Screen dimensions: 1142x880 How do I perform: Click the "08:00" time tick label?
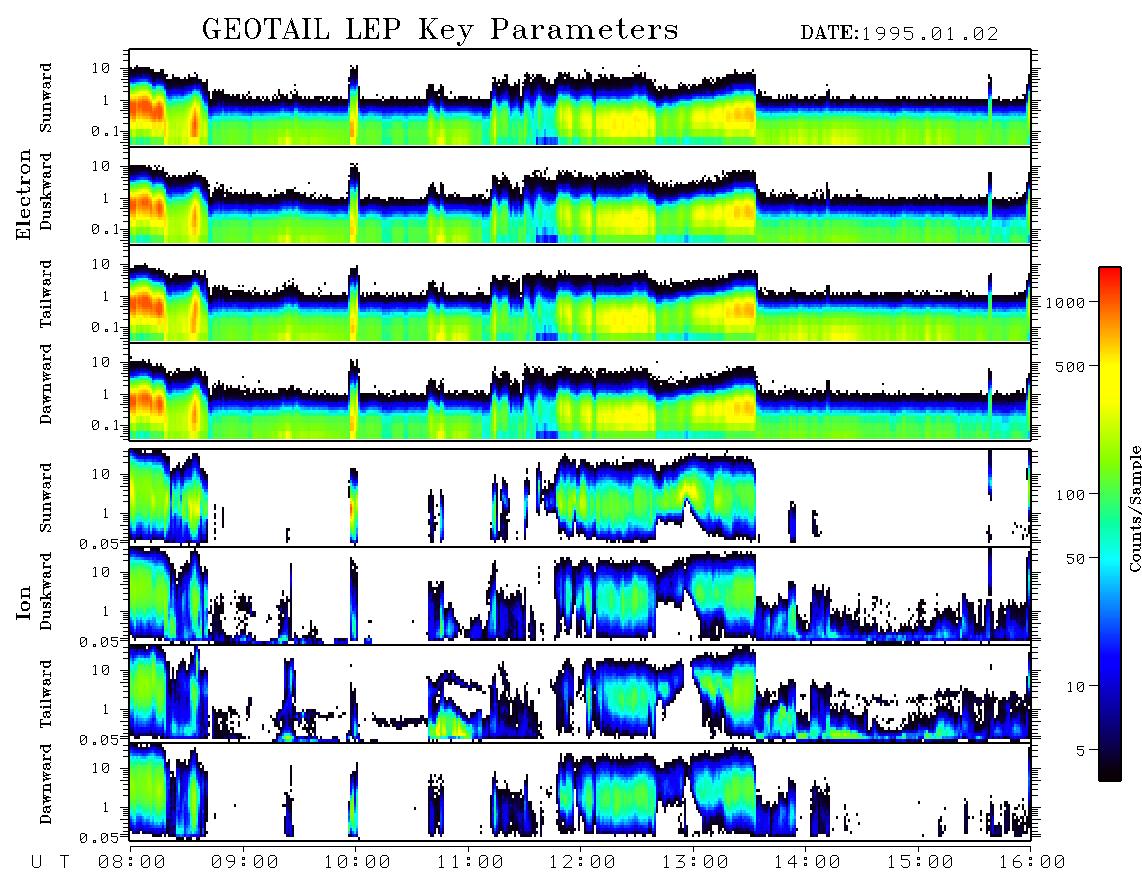tap(132, 862)
